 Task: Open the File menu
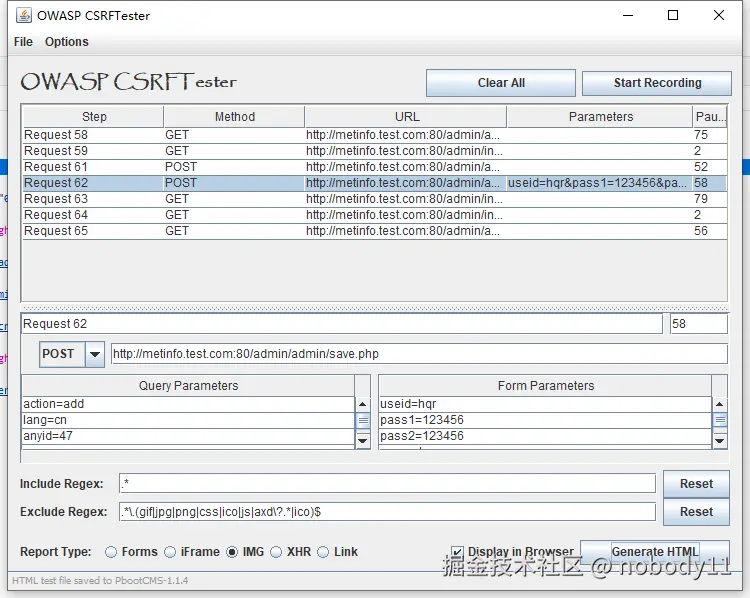(23, 42)
